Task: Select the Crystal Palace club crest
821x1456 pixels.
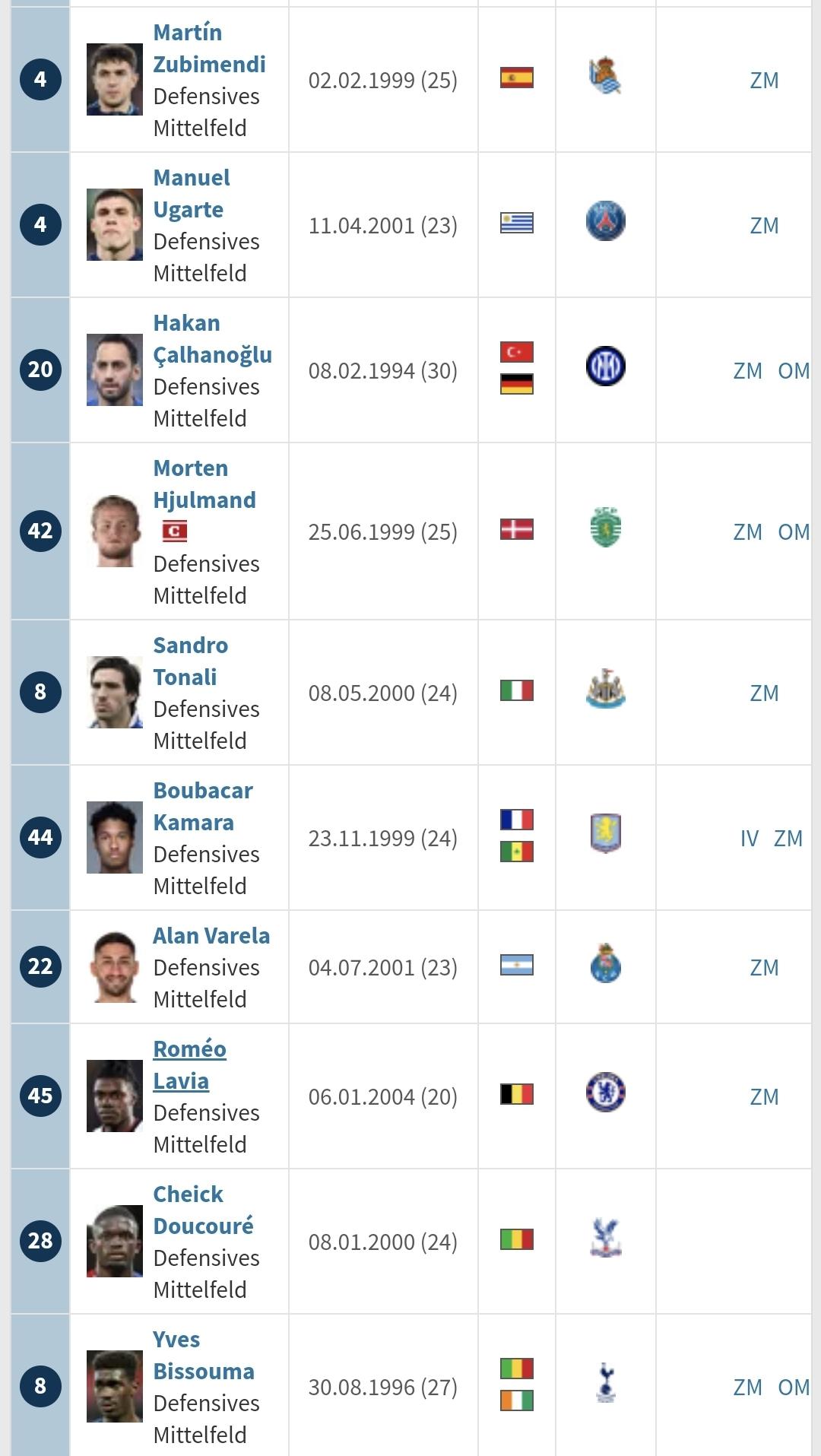Action: click(605, 1238)
